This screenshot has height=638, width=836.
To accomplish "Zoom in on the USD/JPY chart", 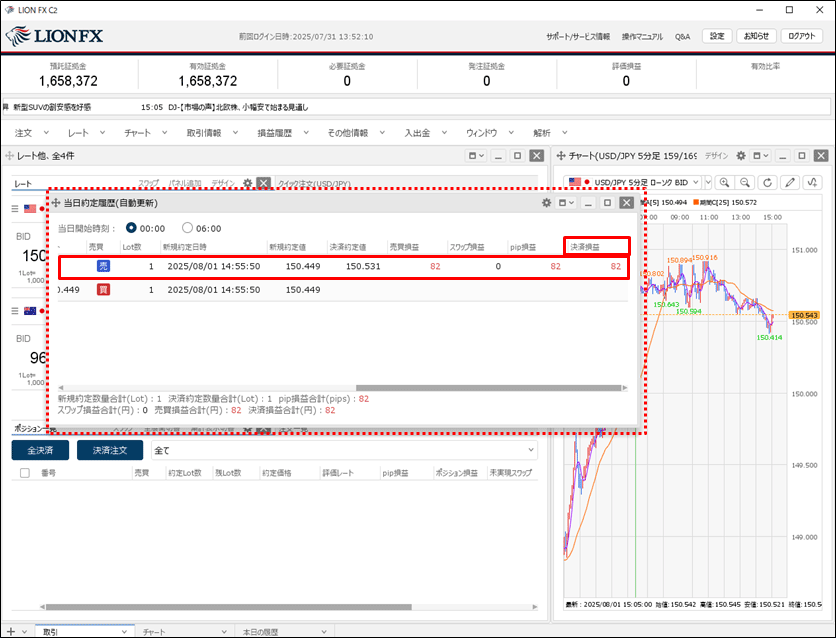I will point(724,182).
